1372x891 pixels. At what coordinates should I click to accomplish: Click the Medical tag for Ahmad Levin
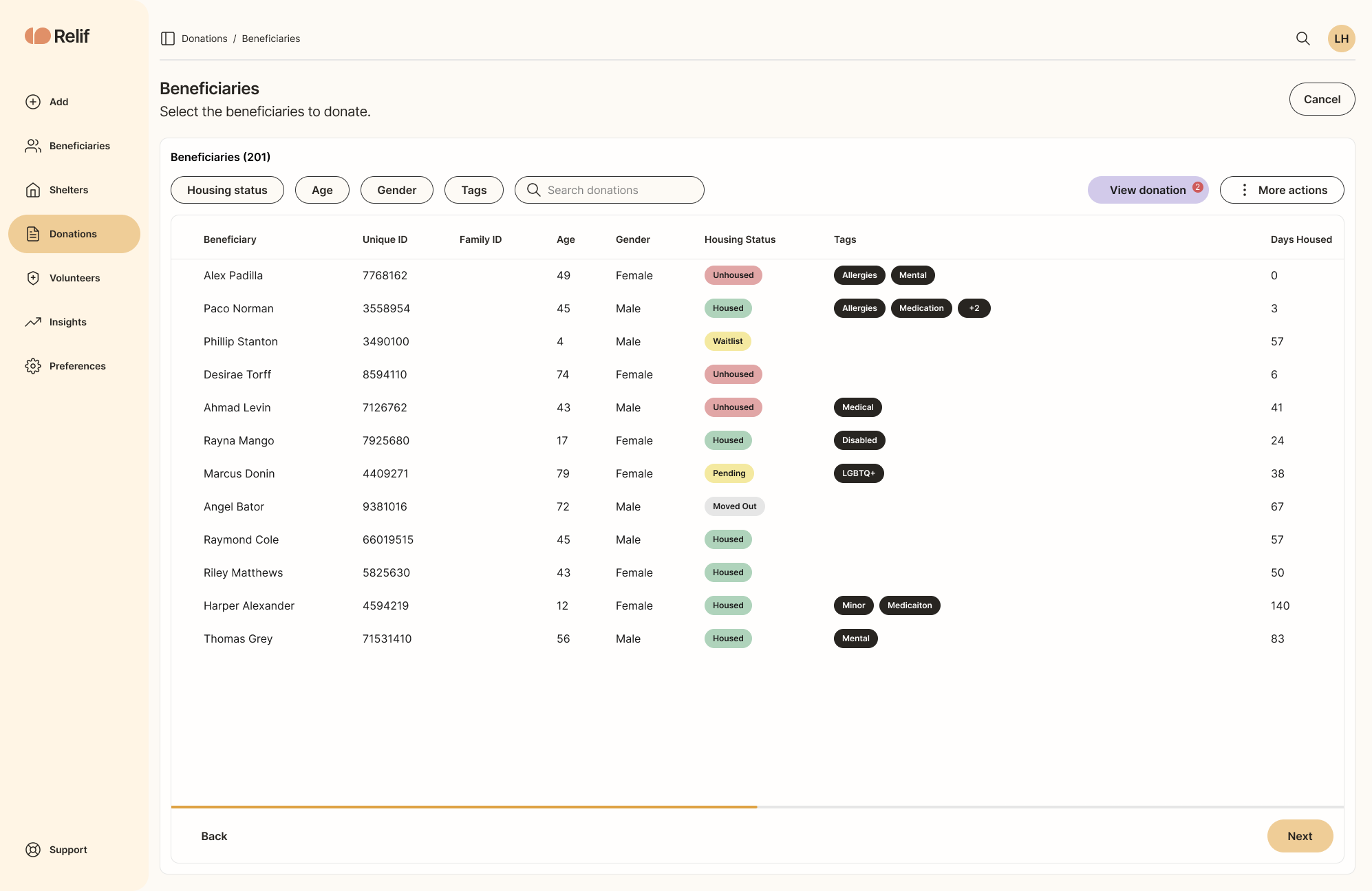coord(858,407)
